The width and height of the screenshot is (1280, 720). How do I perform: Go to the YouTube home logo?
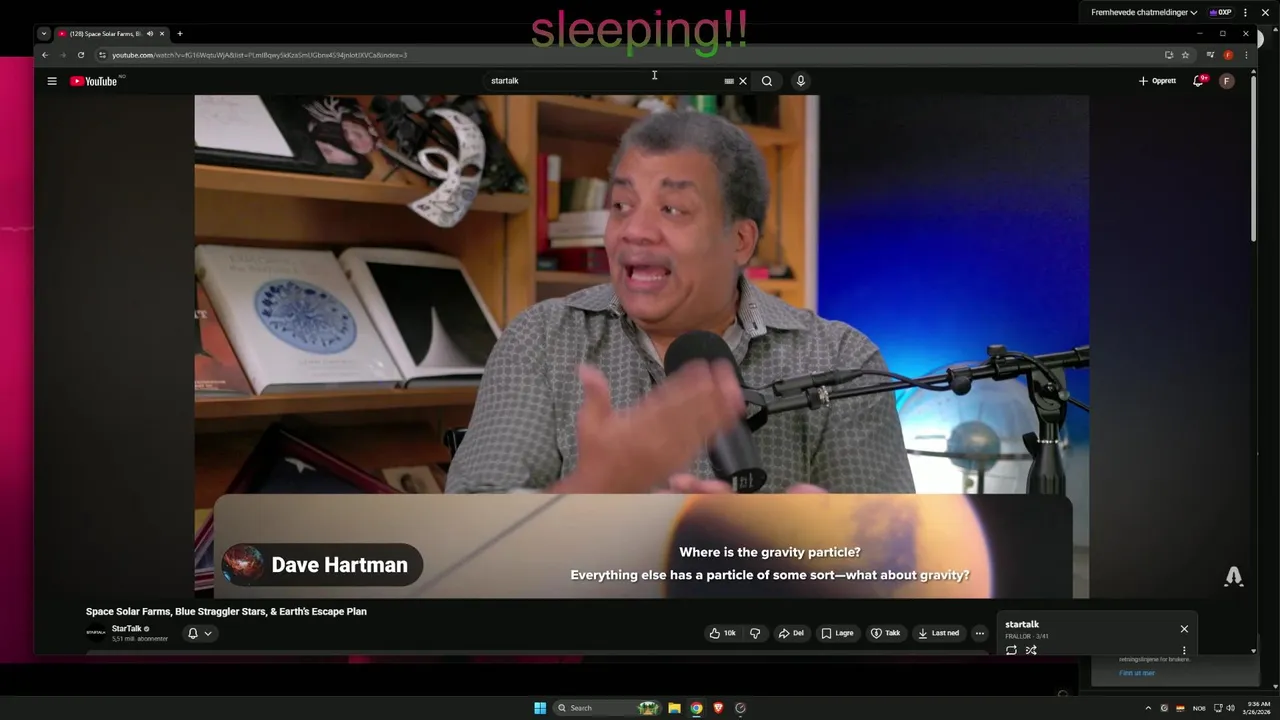(94, 81)
